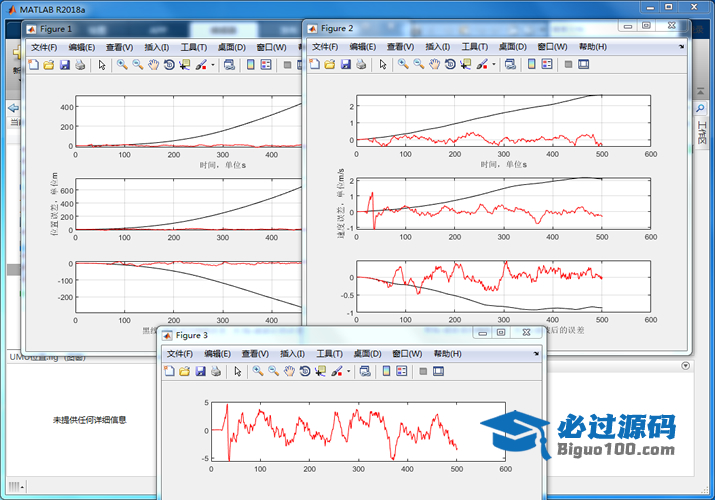Click Link Plot icon in Figure 2
715x500 pixels.
coord(511,64)
